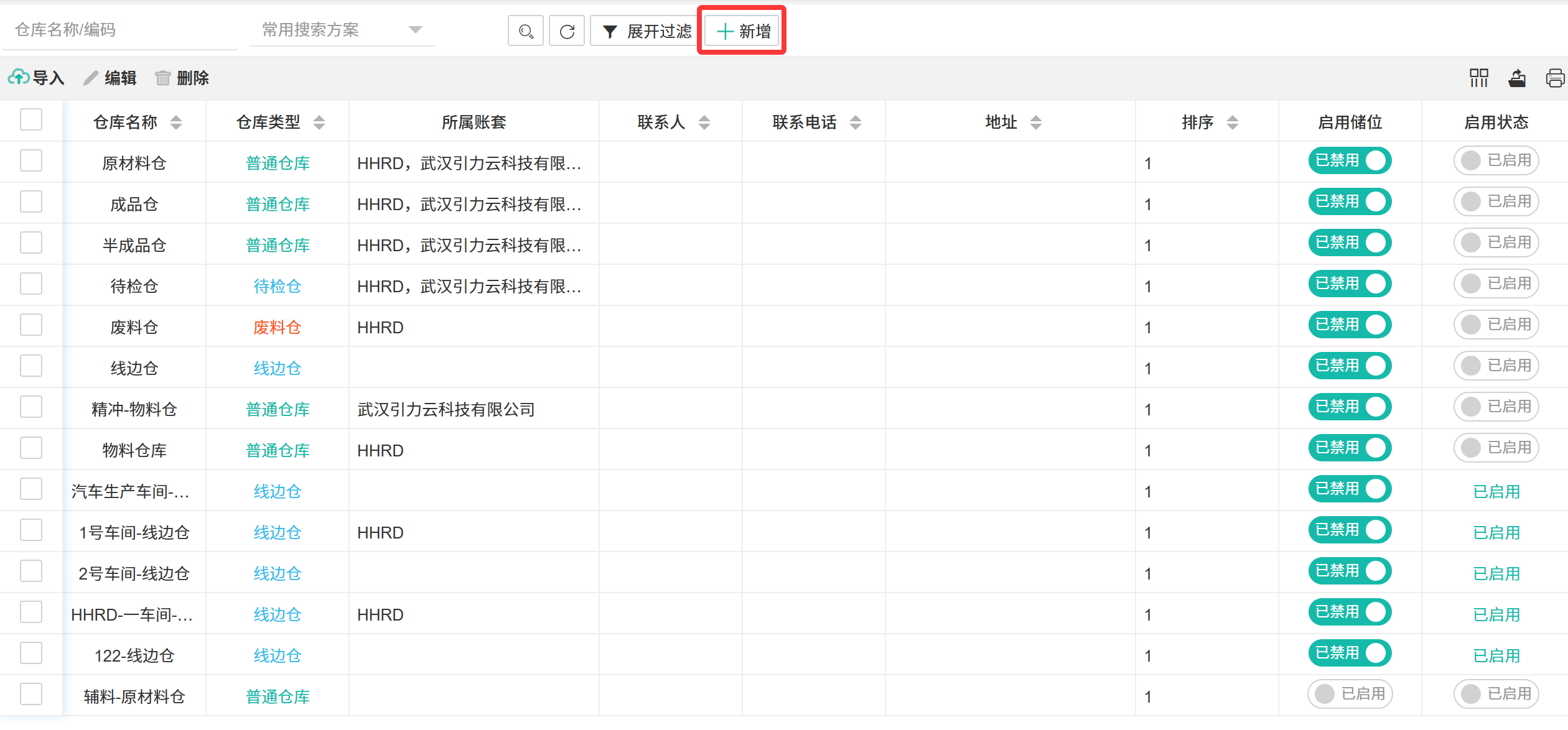
Task: Toggle 启用储位 switch for 成品仓
Action: [1350, 201]
